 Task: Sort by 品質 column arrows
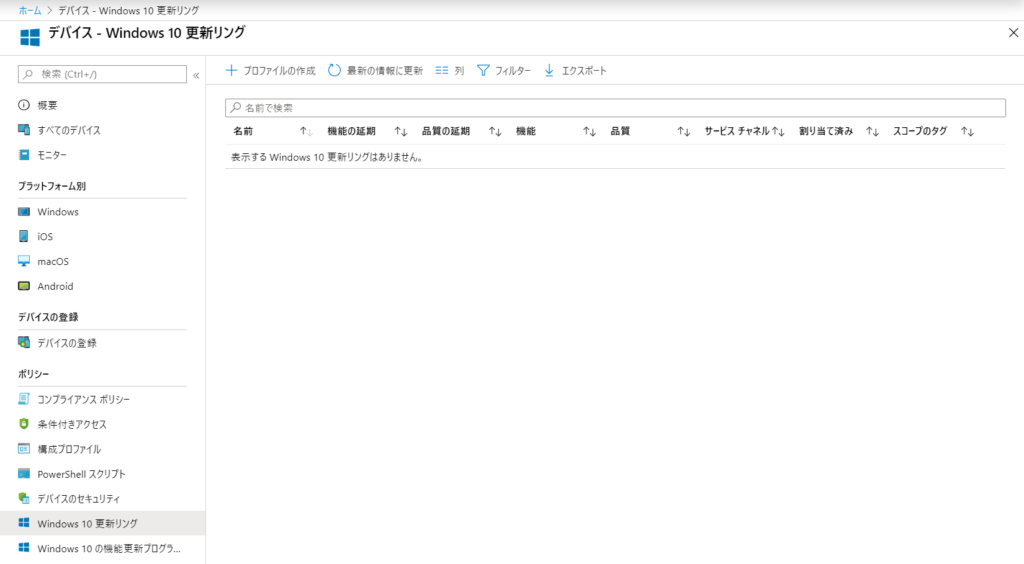click(x=684, y=131)
